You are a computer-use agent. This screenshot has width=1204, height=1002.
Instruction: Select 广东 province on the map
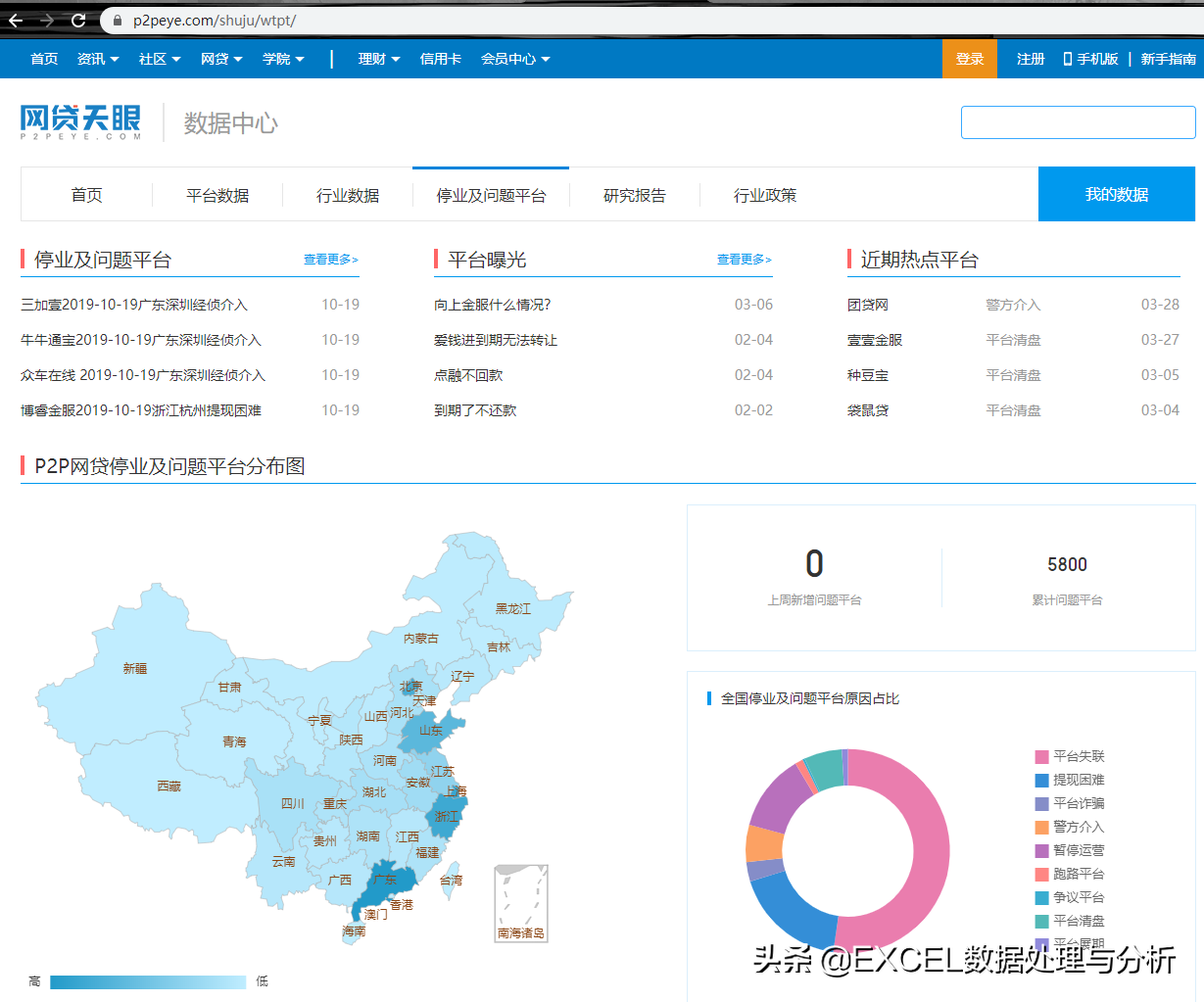(384, 880)
